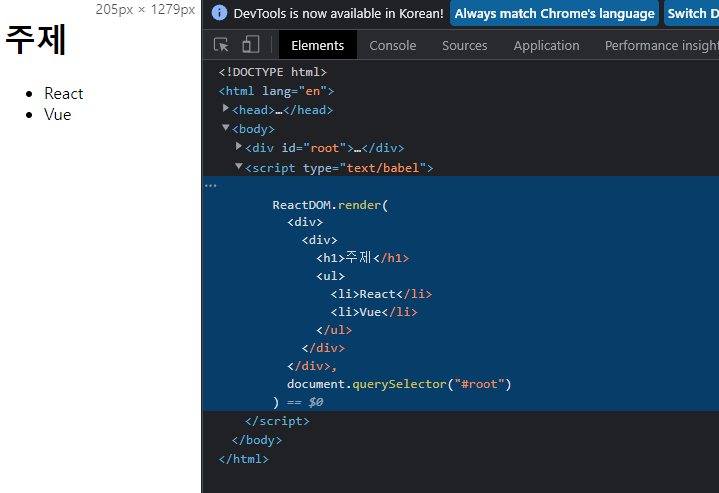Switch to the Application tab
Screen dimensions: 719x493
pyautogui.click(x=546, y=45)
